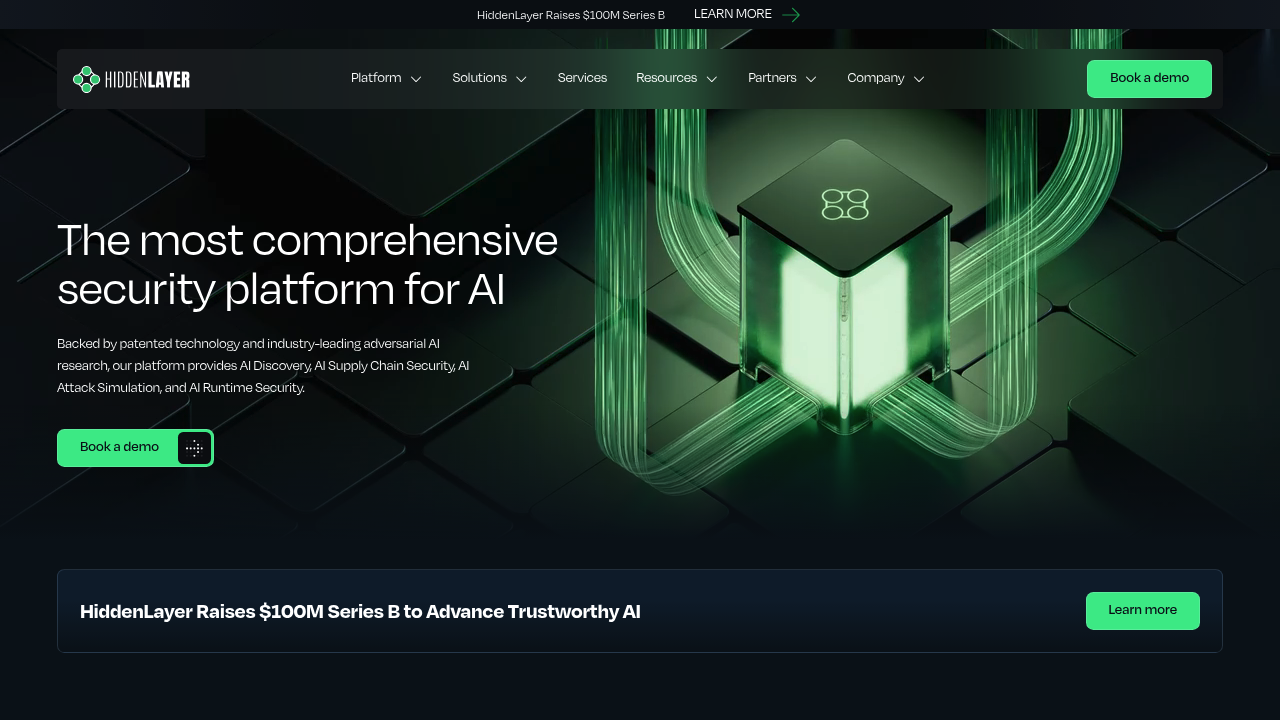
Task: Click the dotted icon on hero Book a demo
Action: [194, 448]
